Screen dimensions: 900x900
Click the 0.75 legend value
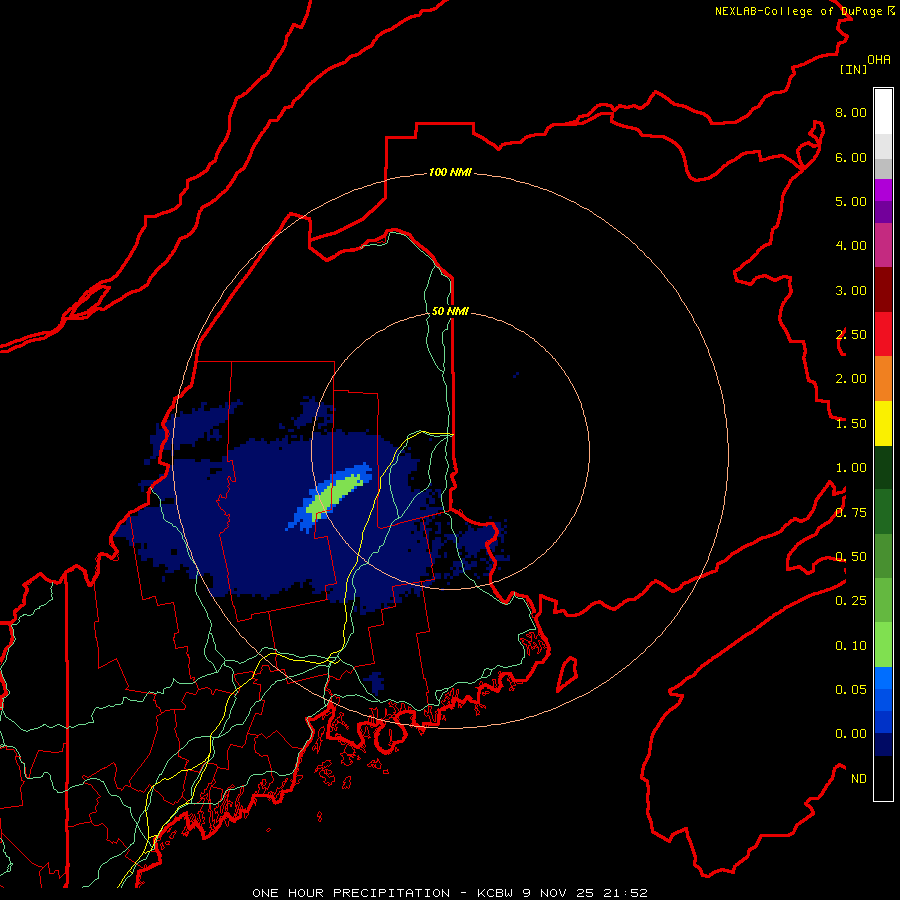851,513
